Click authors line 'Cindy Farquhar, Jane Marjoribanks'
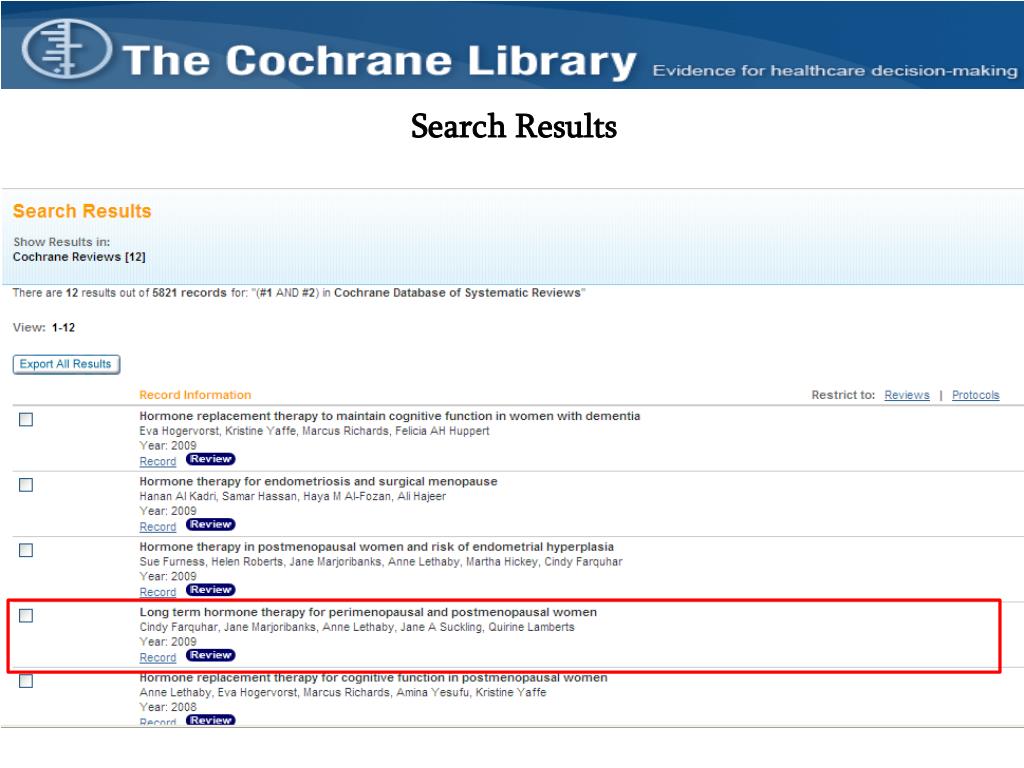This screenshot has height=768, width=1024. click(357, 627)
